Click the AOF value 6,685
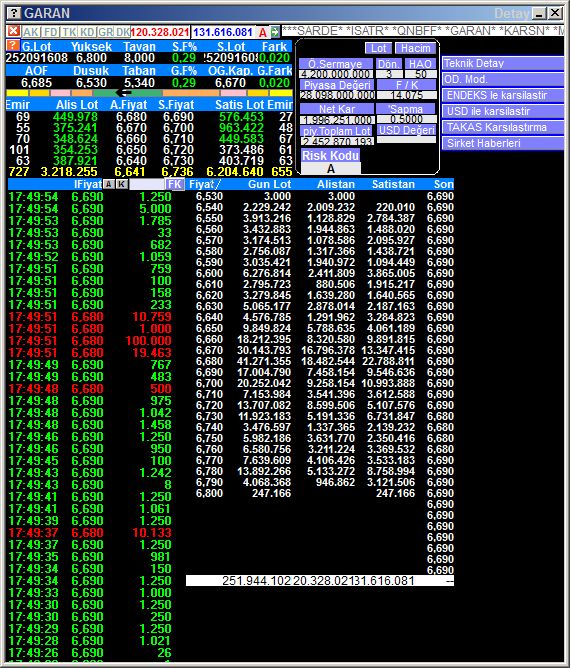 [37, 83]
